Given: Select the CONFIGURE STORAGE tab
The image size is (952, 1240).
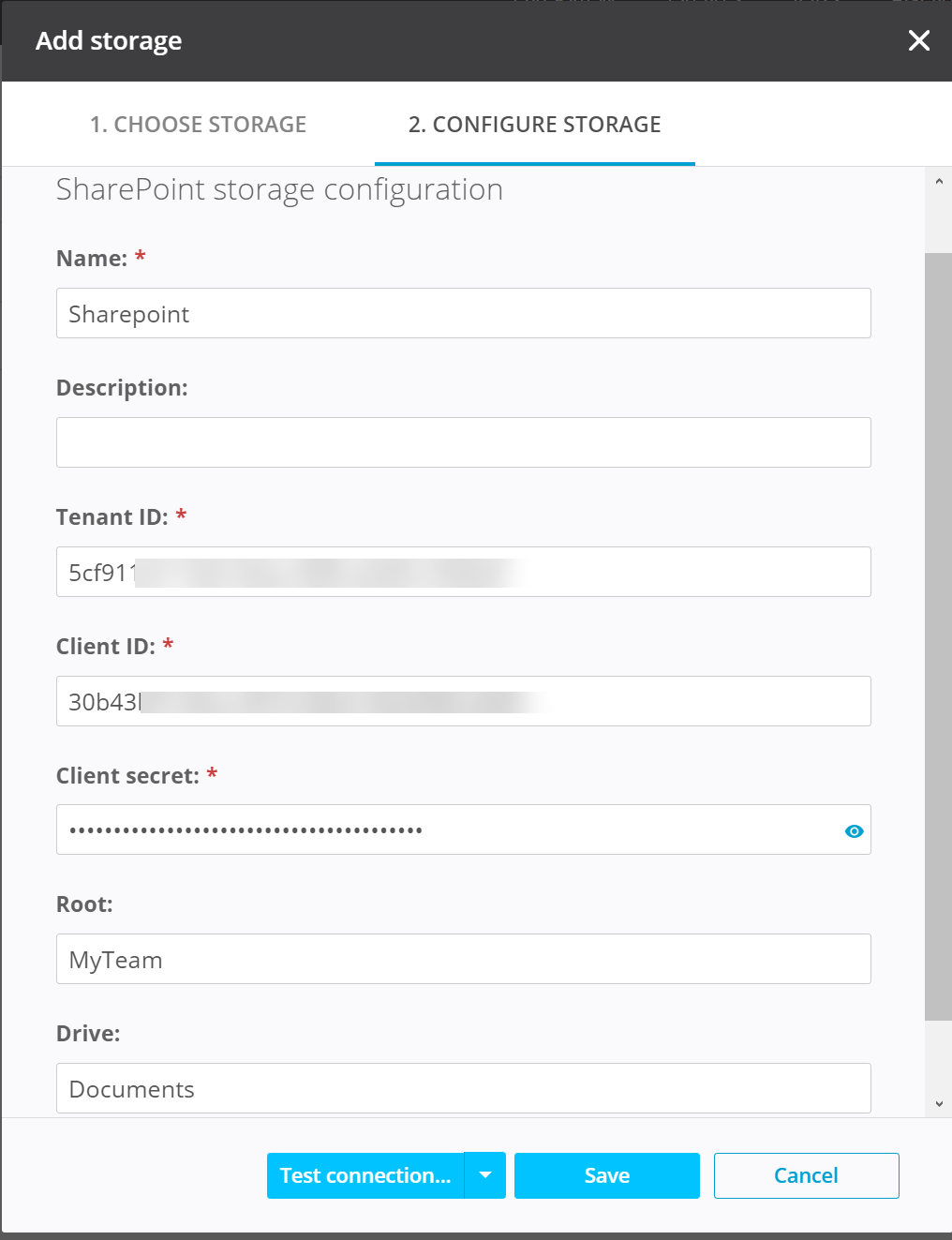Looking at the screenshot, I should click(x=534, y=124).
